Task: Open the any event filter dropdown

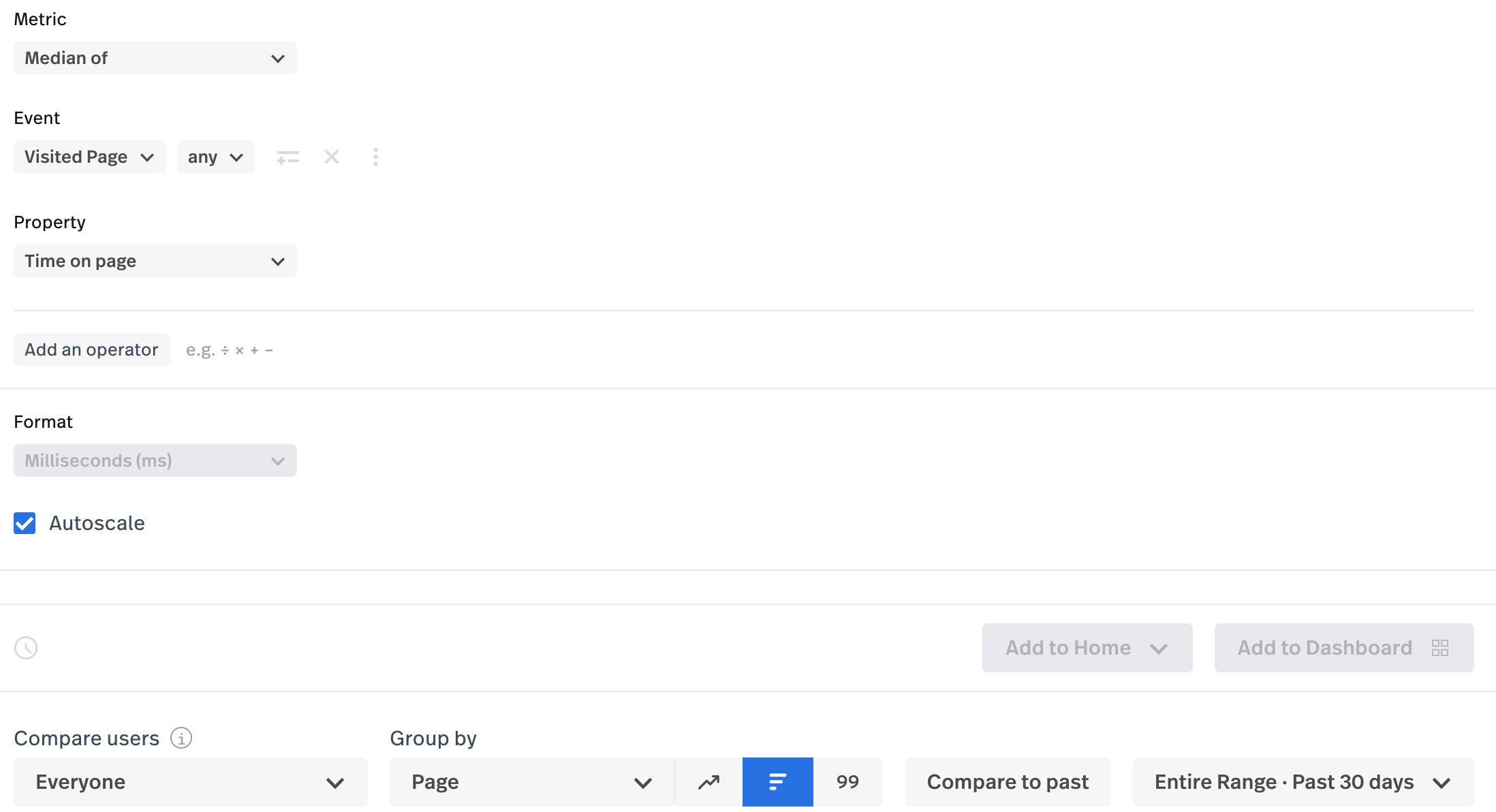Action: click(x=215, y=157)
